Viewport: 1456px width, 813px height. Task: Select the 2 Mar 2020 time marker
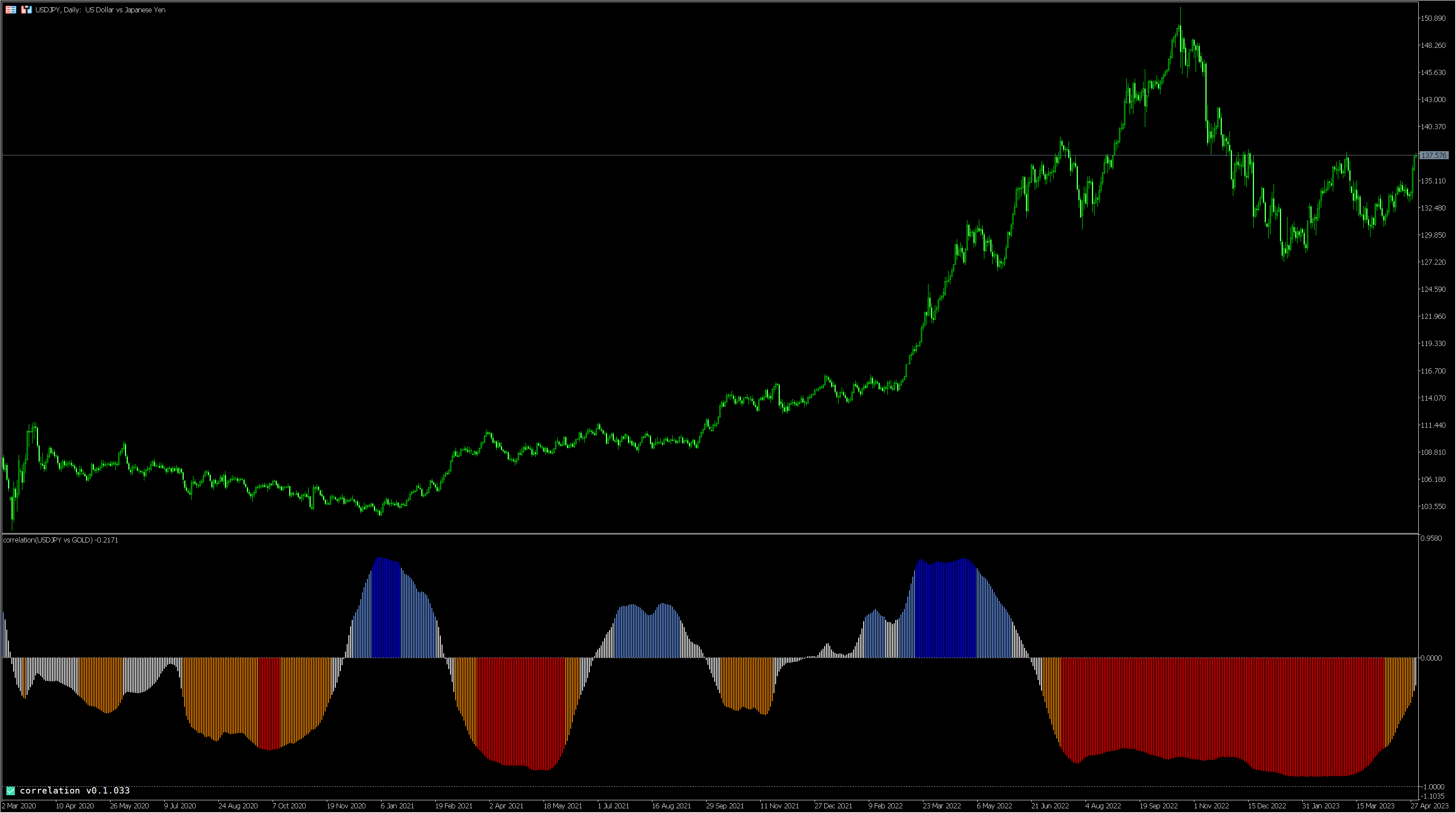pyautogui.click(x=19, y=806)
